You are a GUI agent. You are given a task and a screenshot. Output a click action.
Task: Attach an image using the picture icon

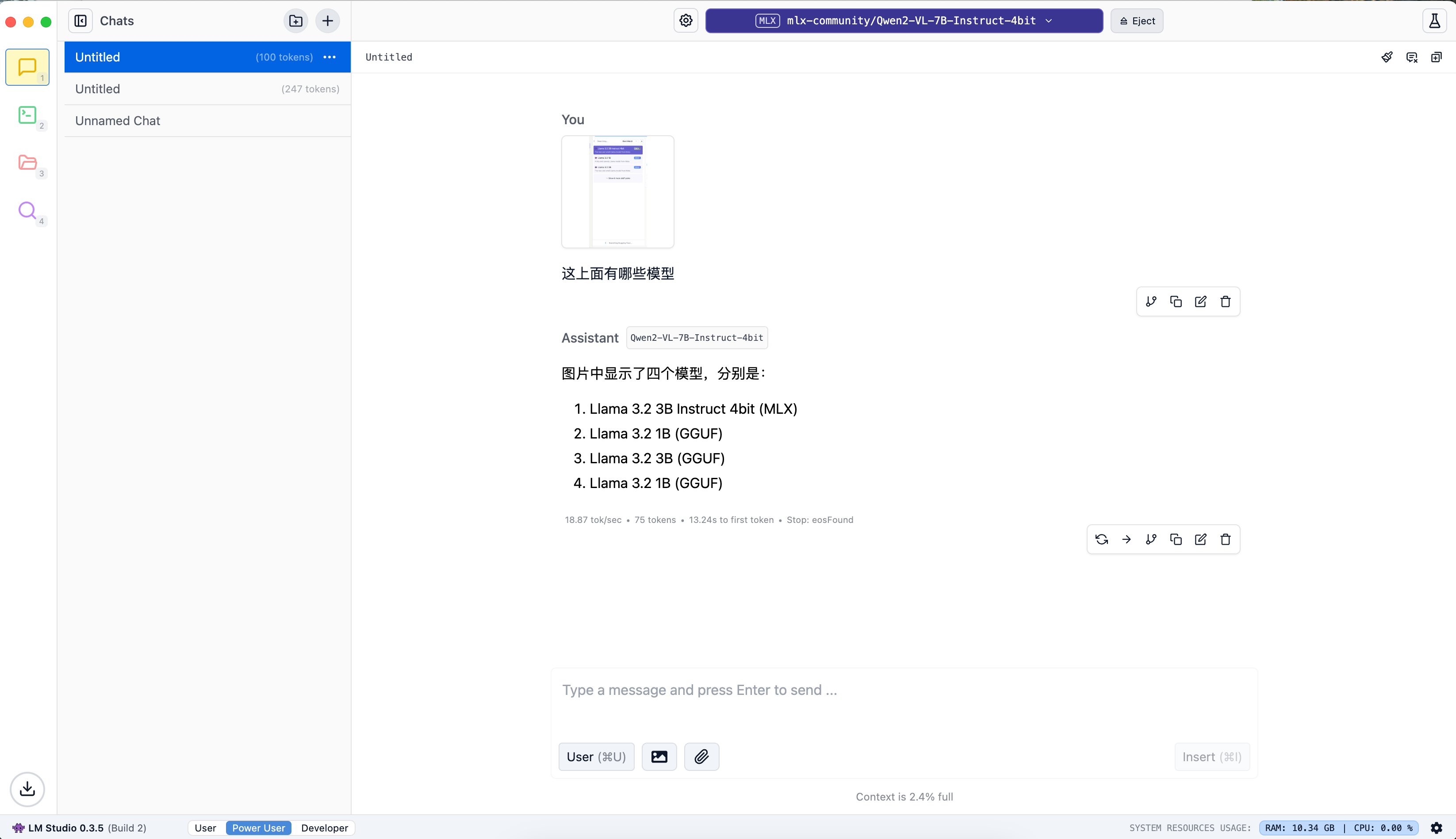pos(659,757)
